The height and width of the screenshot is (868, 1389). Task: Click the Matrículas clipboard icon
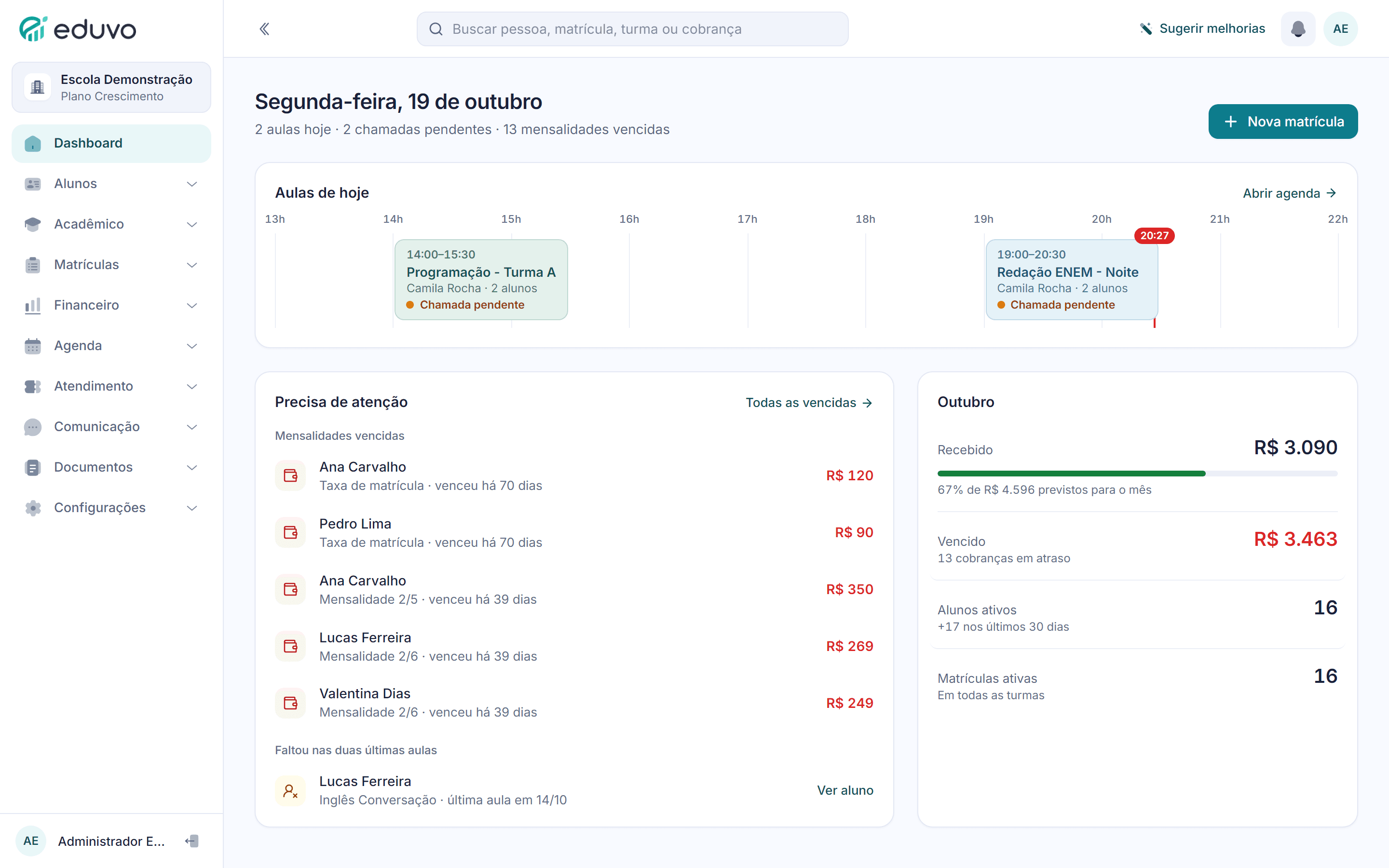(x=33, y=265)
